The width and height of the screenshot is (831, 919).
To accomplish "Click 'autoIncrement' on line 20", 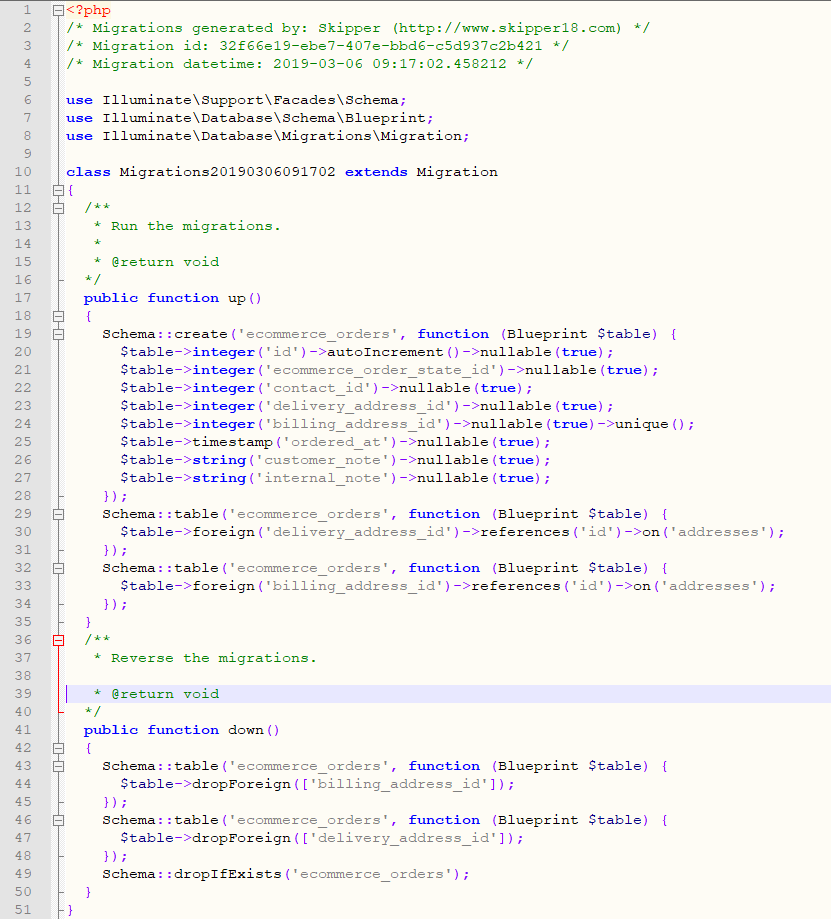I will pos(385,352).
